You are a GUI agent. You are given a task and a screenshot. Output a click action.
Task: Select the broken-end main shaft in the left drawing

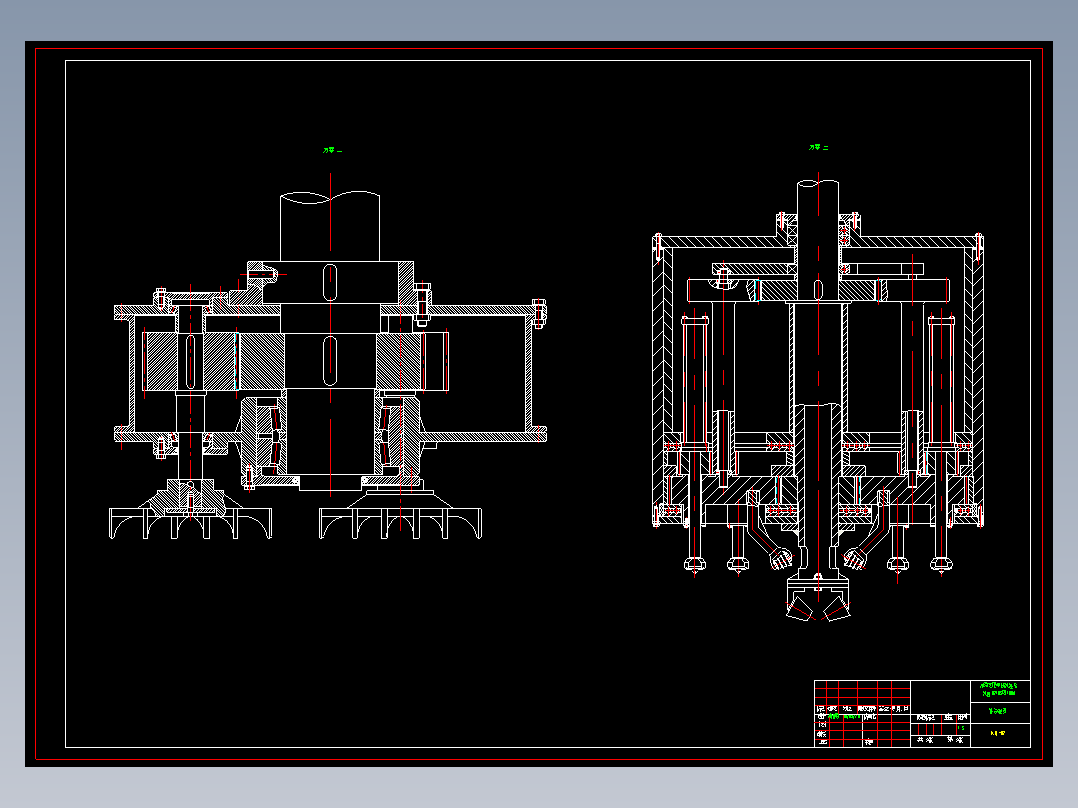330,226
